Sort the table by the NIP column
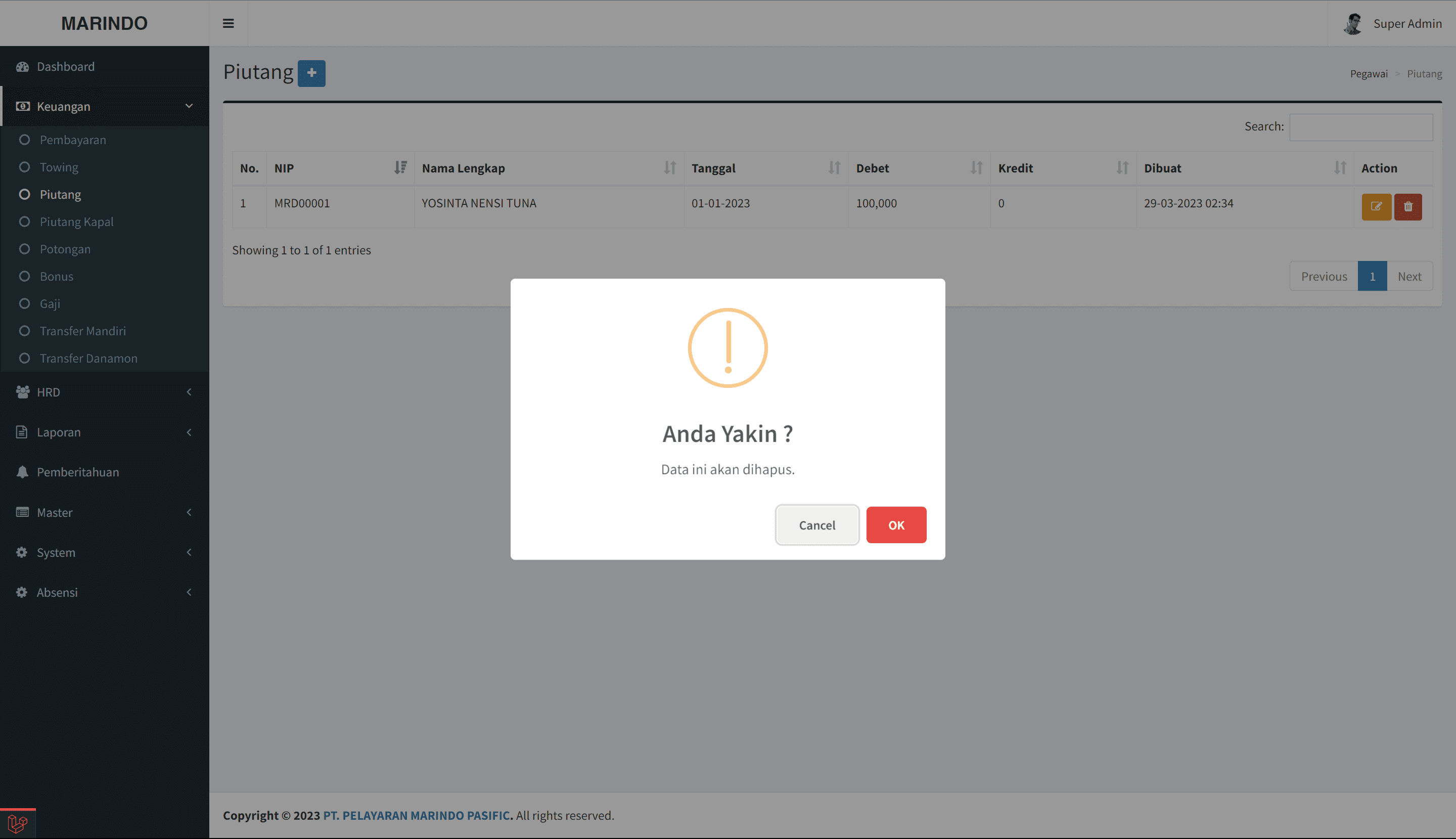Image resolution: width=1456 pixels, height=839 pixels. tap(340, 168)
